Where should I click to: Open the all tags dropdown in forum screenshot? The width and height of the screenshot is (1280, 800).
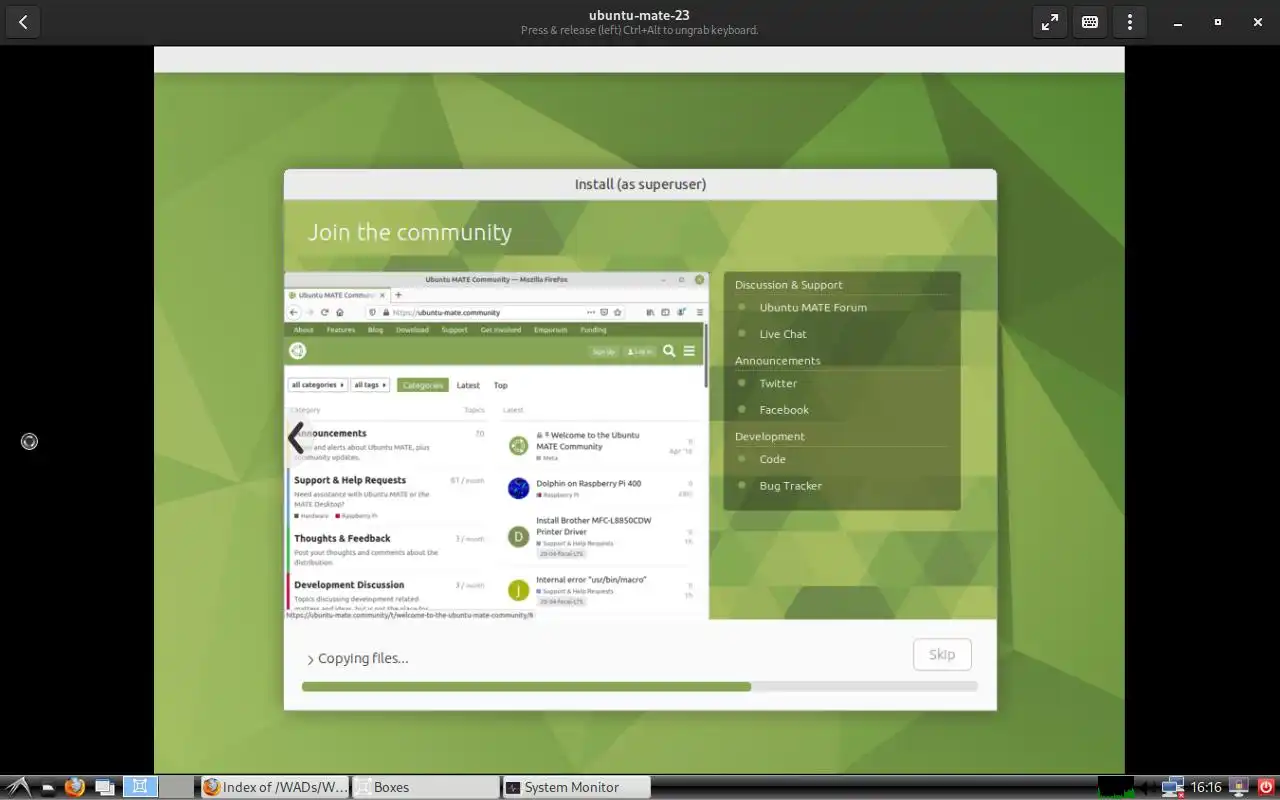[370, 385]
